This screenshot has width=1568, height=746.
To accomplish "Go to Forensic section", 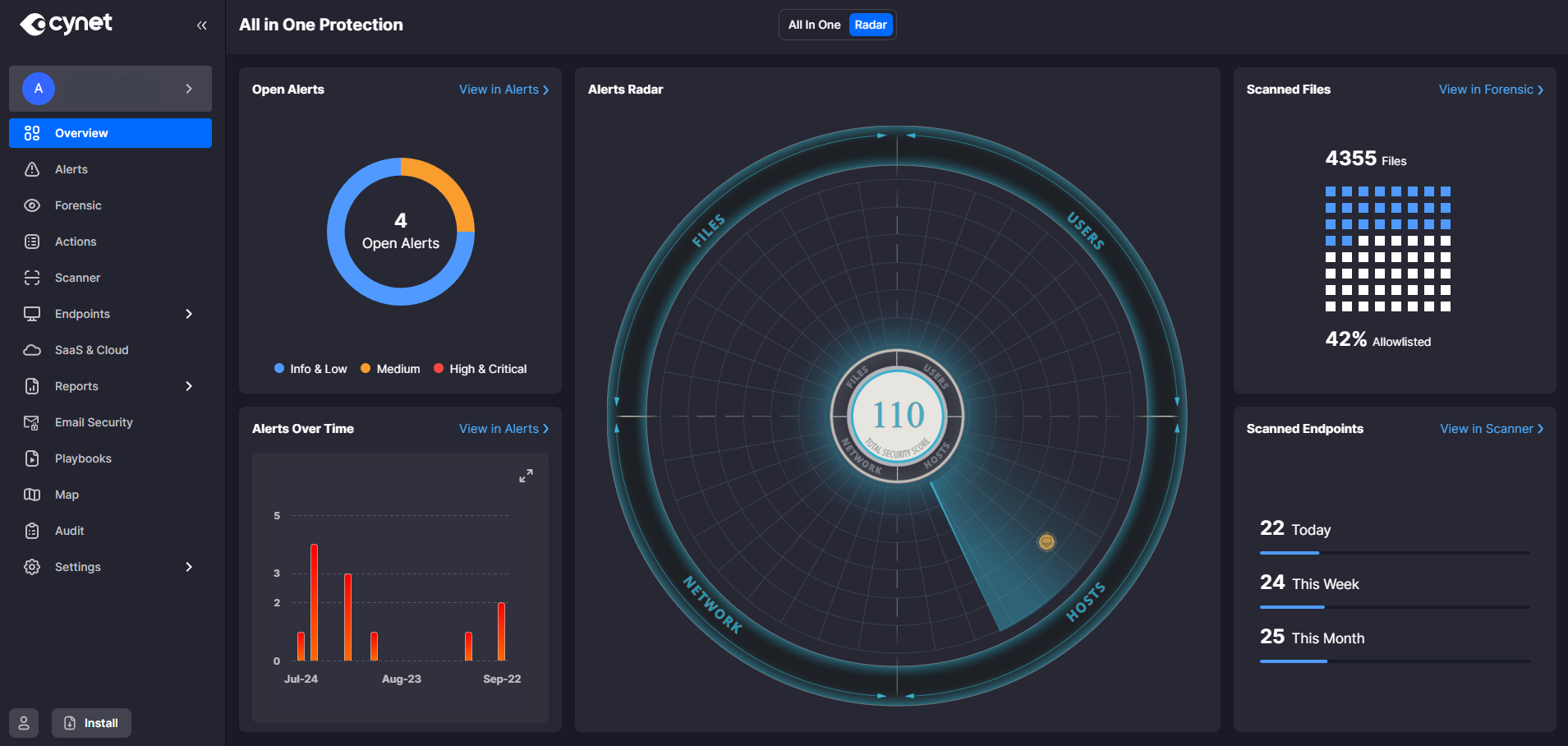I will [110, 205].
